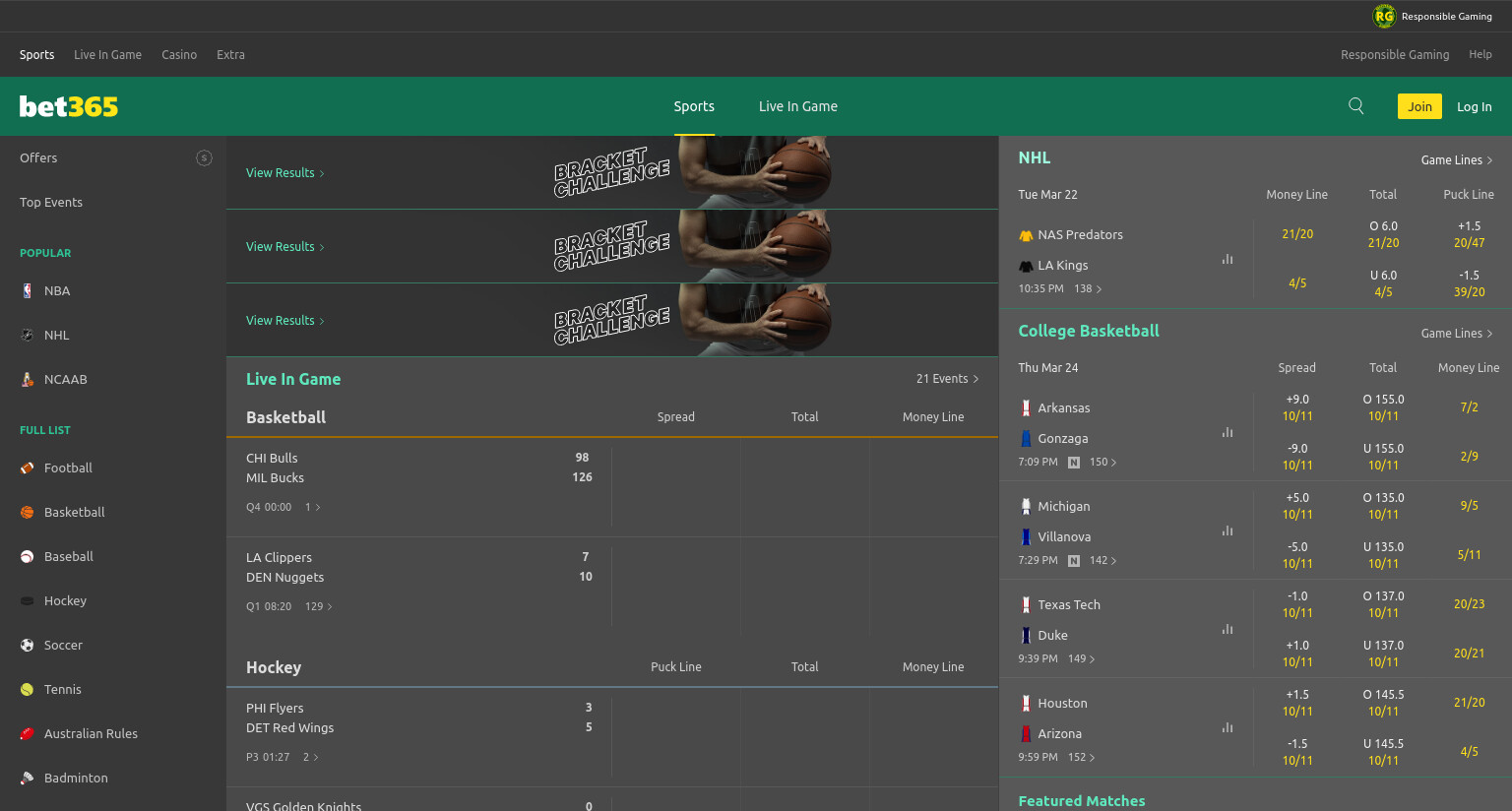Select the NCAAB icon in Popular
Image resolution: width=1512 pixels, height=811 pixels.
pyautogui.click(x=27, y=379)
